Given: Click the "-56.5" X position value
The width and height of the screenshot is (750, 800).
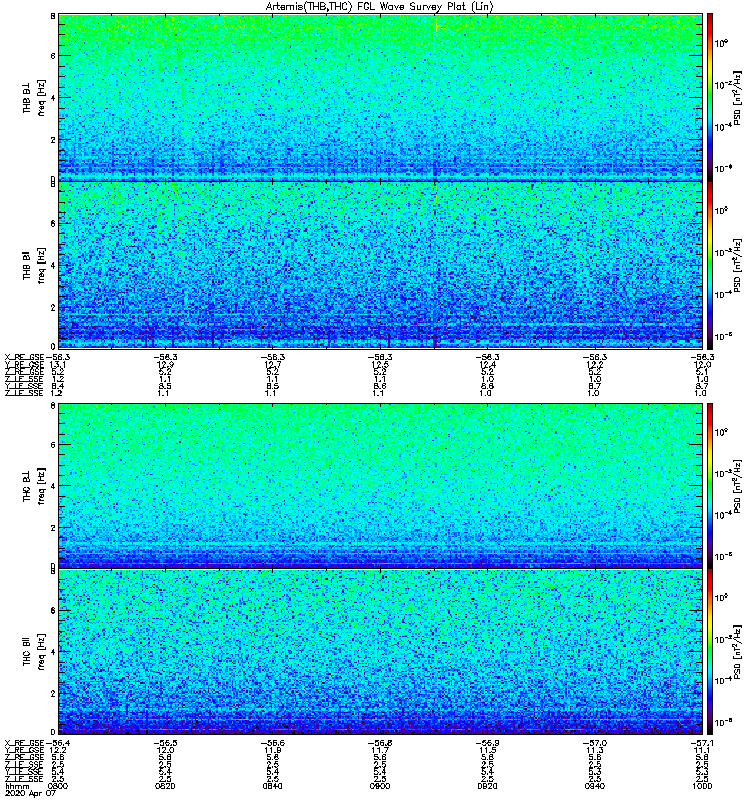Looking at the screenshot, I should [x=165, y=743].
